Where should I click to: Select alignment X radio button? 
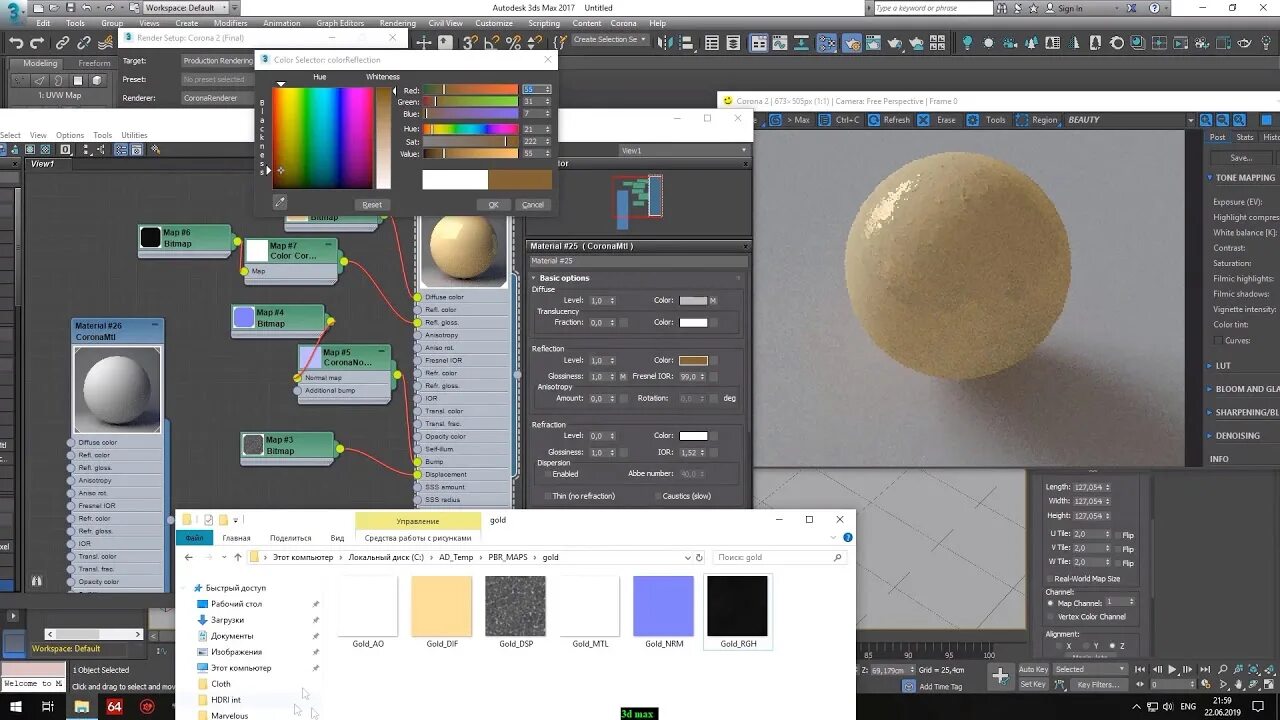click(x=1058, y=645)
